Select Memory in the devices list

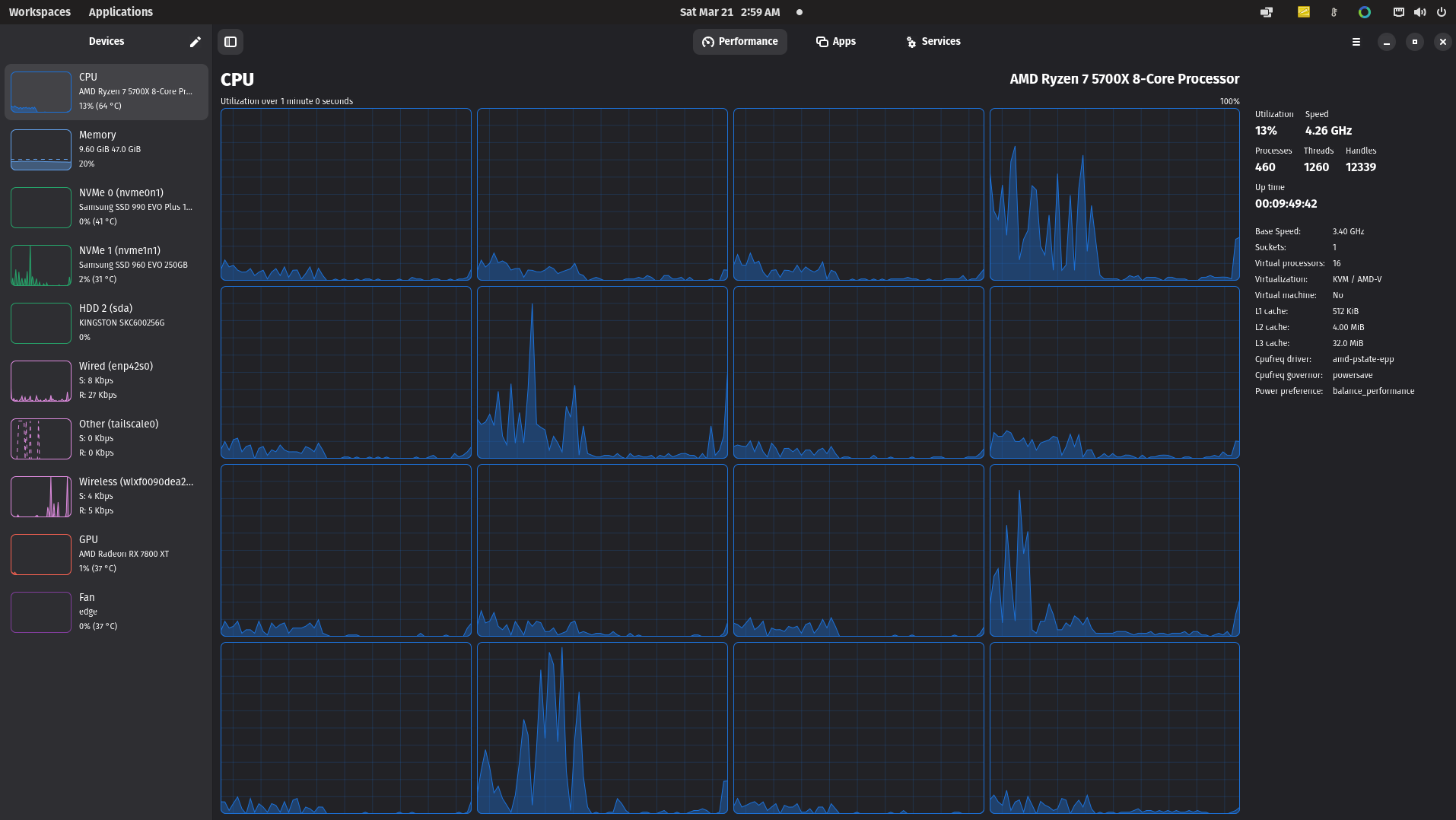point(106,149)
